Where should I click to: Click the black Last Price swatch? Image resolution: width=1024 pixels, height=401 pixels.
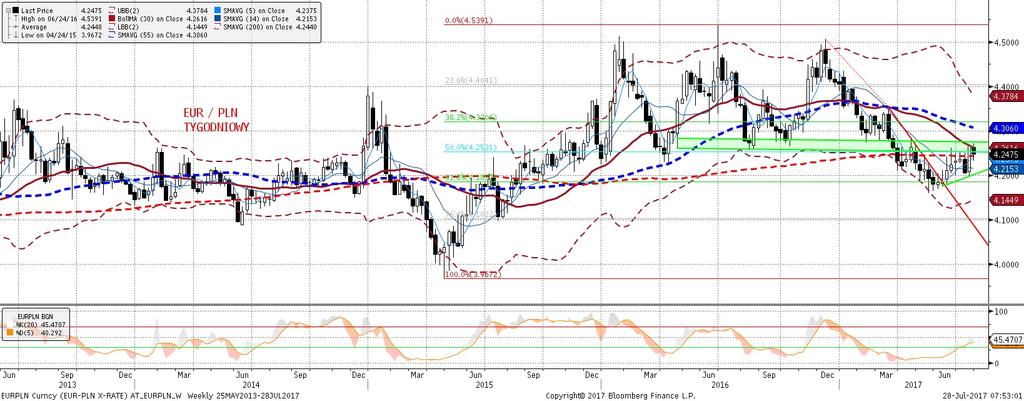tap(16, 10)
